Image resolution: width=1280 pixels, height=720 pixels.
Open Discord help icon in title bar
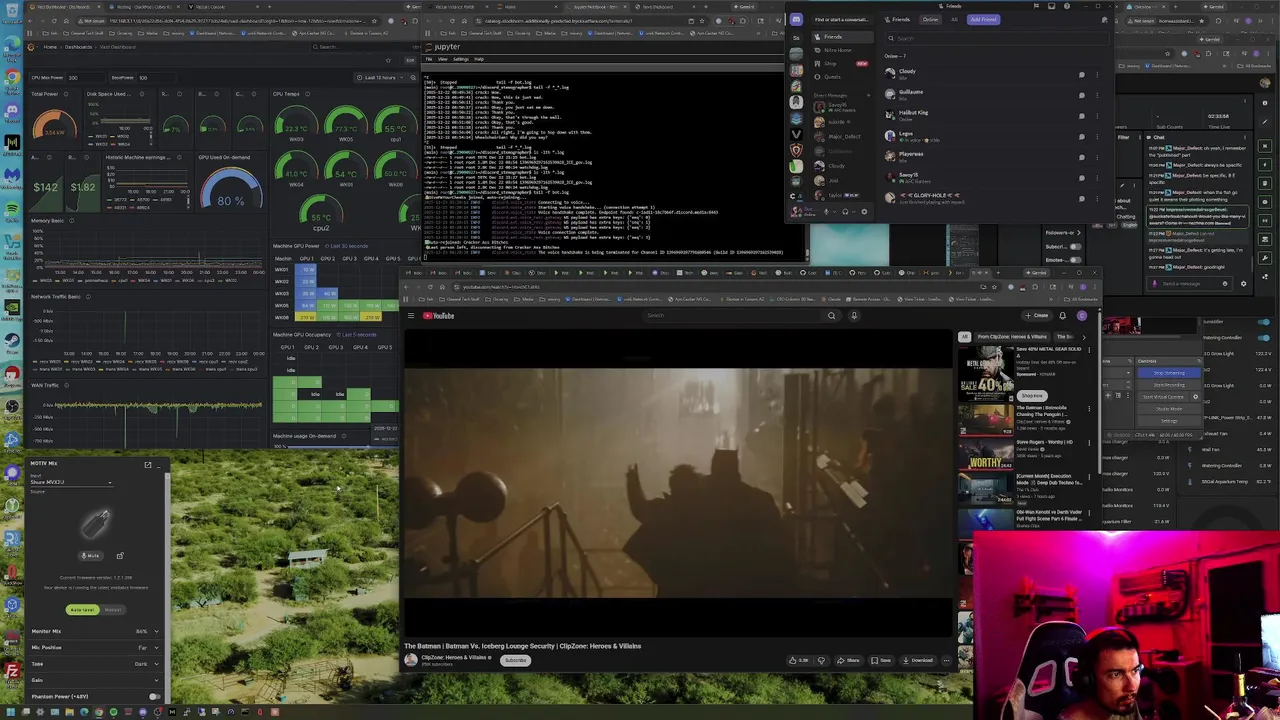coord(1067,6)
